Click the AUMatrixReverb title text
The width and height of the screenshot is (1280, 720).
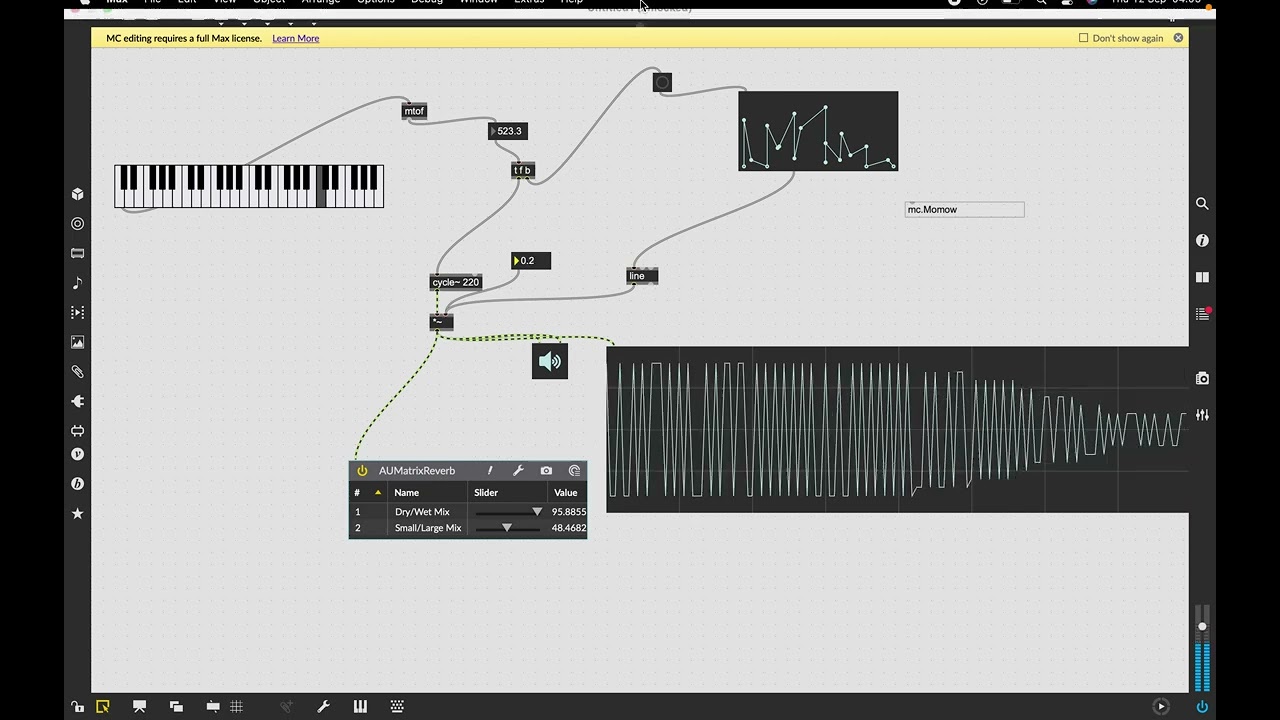click(417, 471)
